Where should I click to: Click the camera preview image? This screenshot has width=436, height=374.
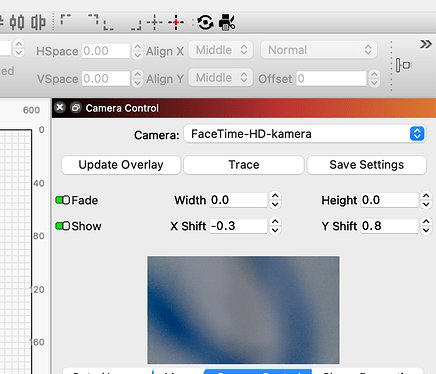[x=243, y=310]
